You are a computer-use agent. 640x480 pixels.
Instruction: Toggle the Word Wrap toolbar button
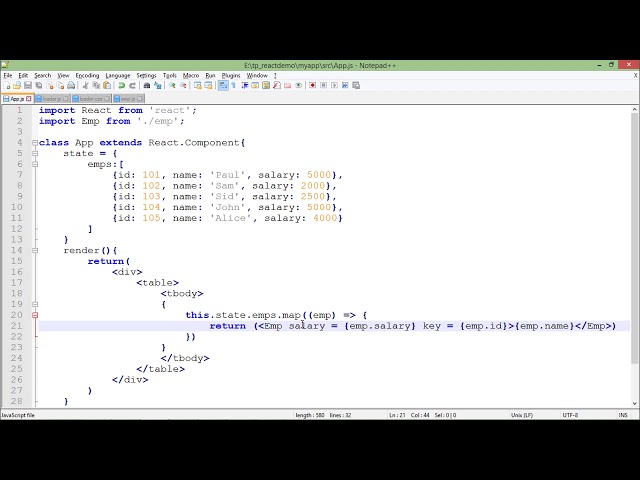[x=222, y=86]
